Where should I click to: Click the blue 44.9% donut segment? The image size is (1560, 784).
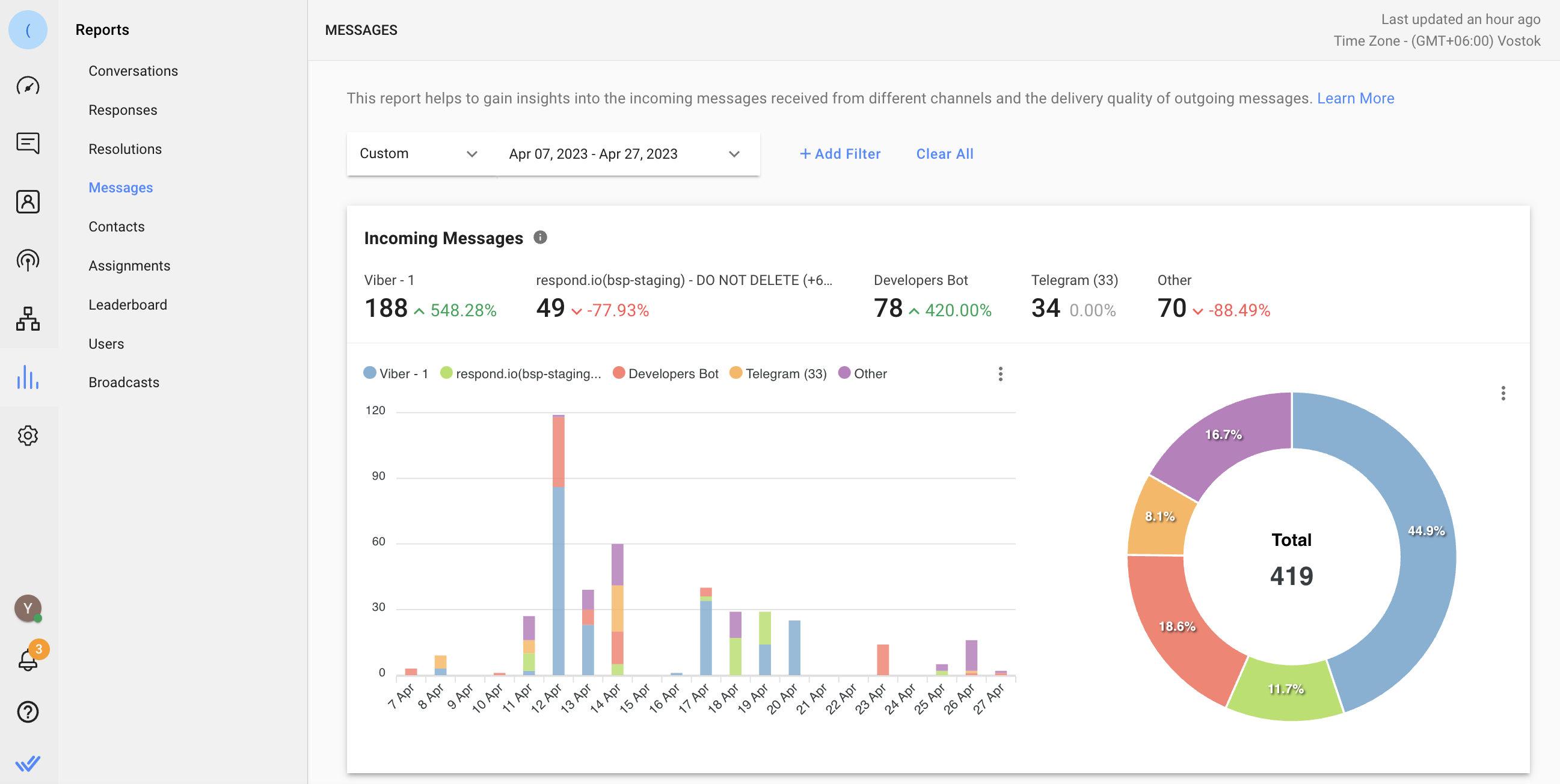click(1425, 531)
